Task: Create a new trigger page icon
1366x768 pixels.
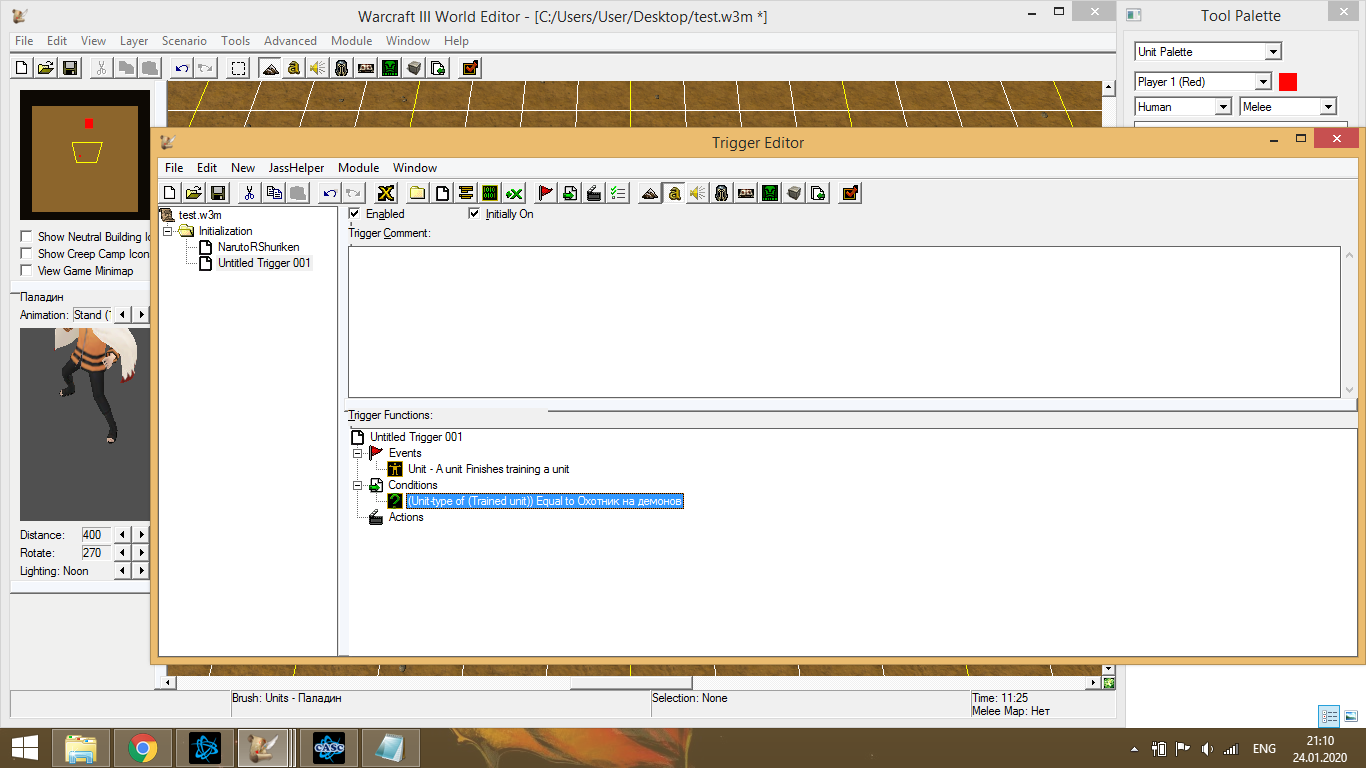Action: pos(442,193)
